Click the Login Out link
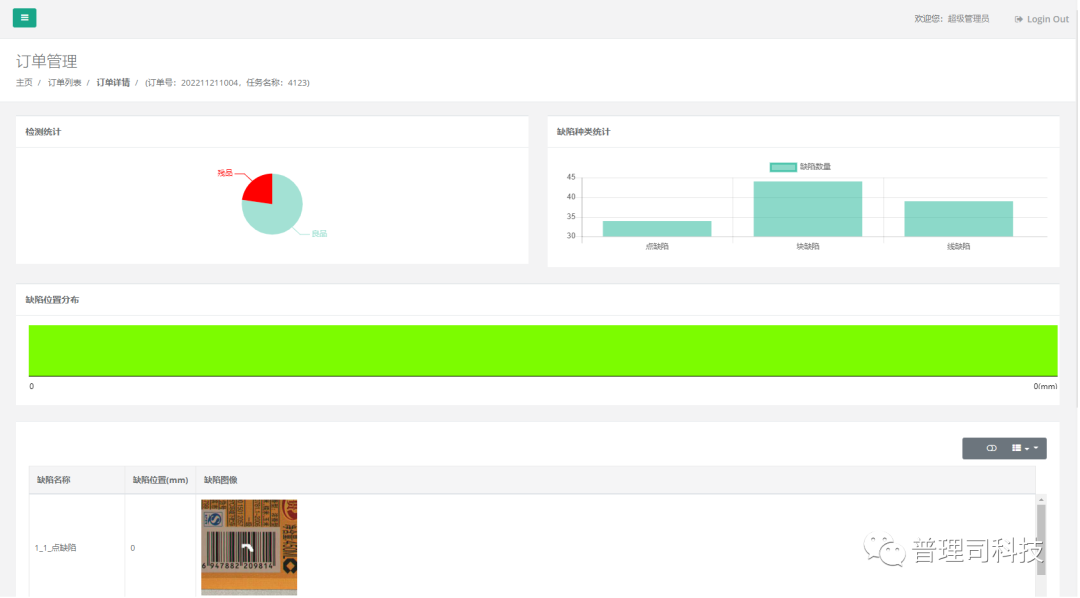This screenshot has height=598, width=1080. coord(1041,19)
